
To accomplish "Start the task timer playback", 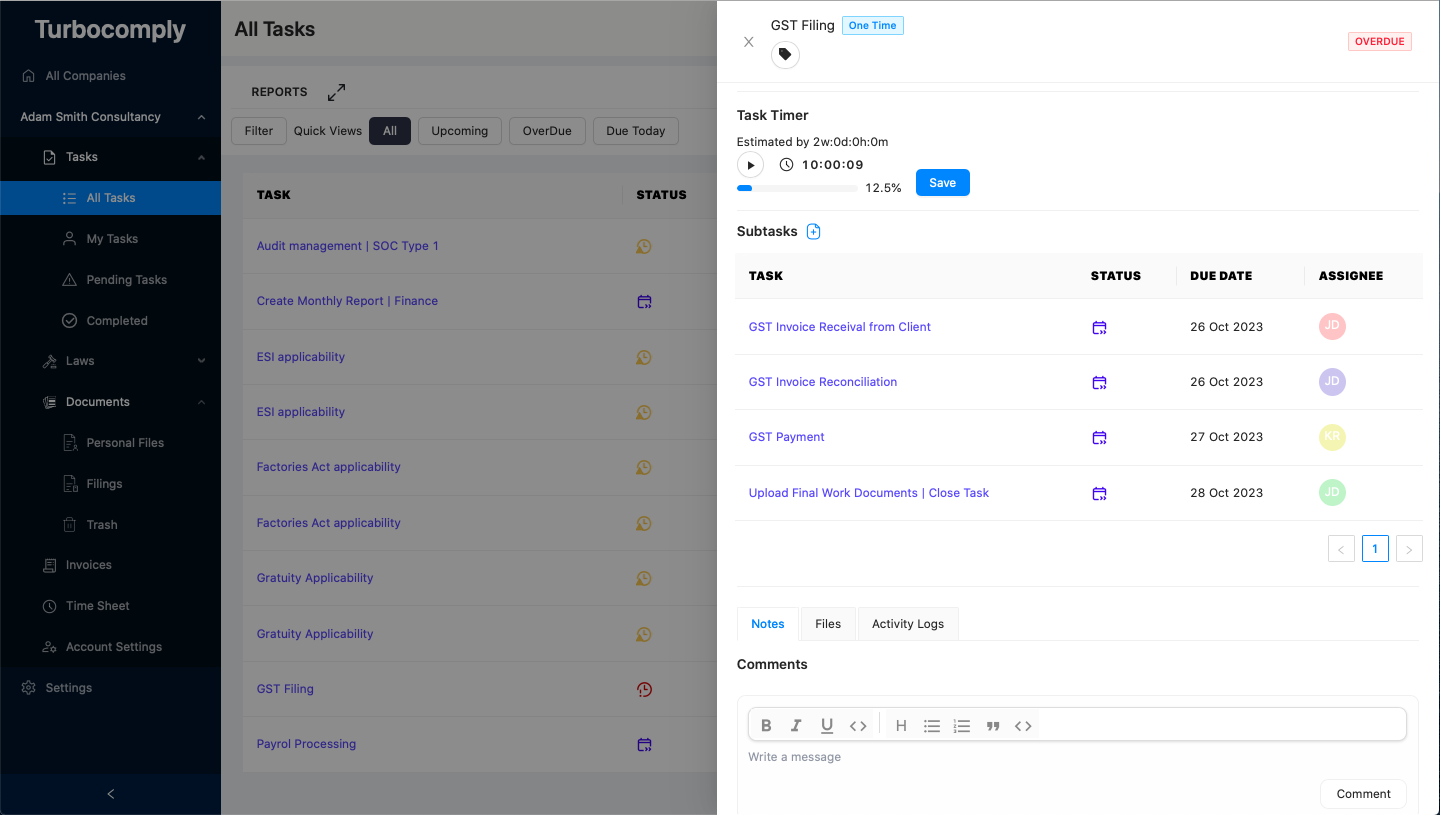I will click(750, 164).
